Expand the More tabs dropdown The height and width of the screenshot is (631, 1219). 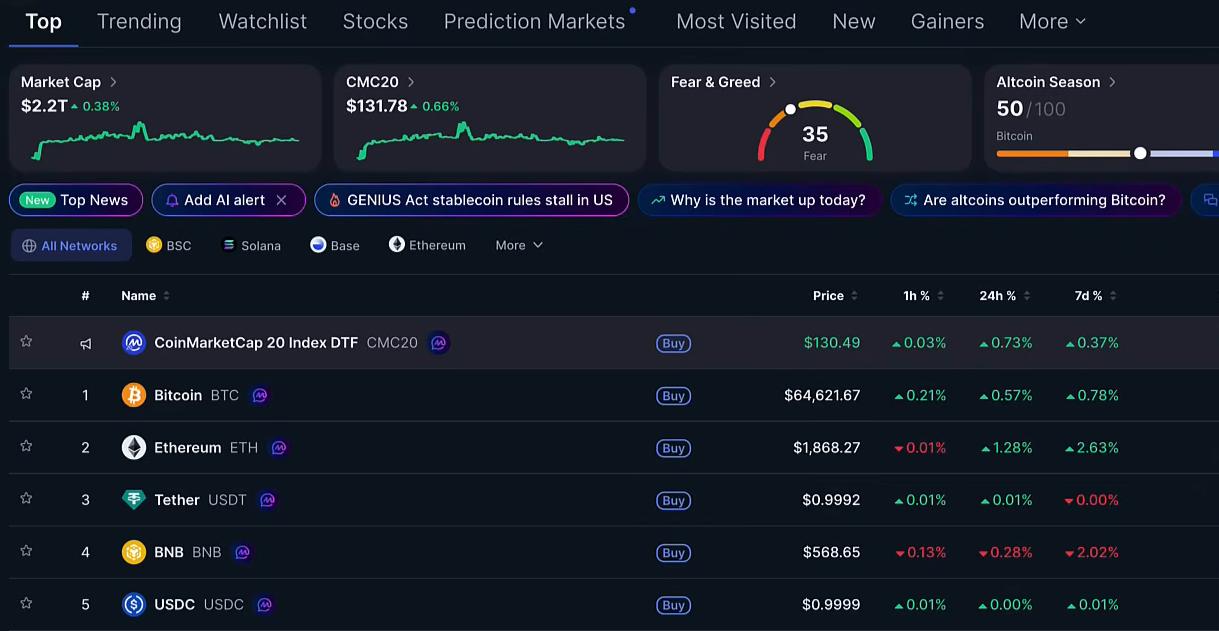[x=1052, y=21]
